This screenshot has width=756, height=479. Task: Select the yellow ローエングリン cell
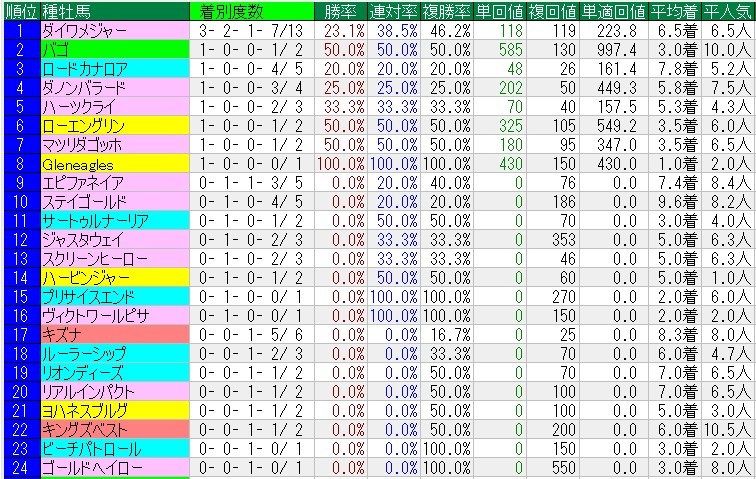[115, 126]
